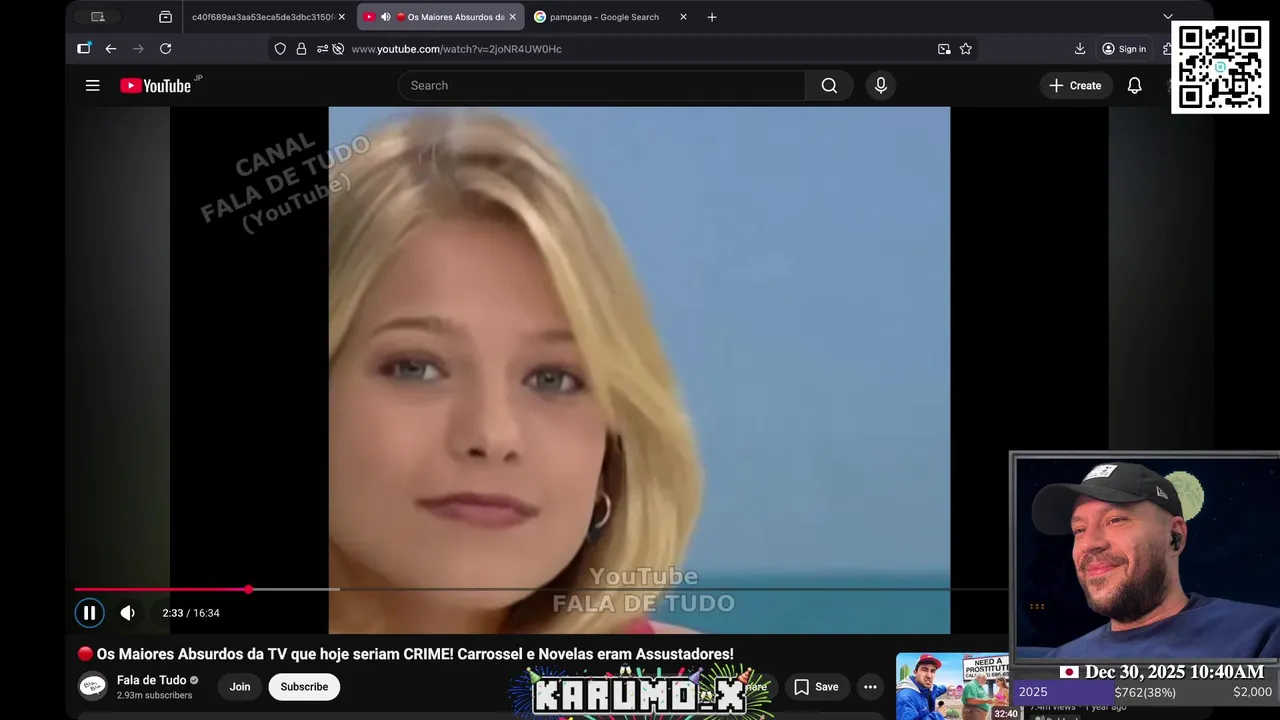Image resolution: width=1280 pixels, height=720 pixels.
Task: Open the three-dot more actions menu
Action: [x=870, y=687]
